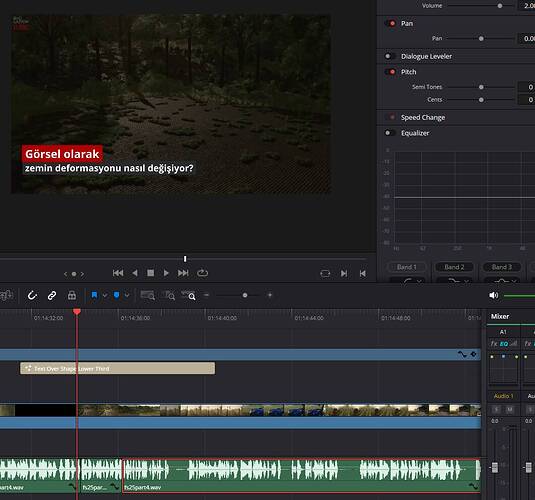Screen dimensions: 535x500
Task: Select the Band 1 equalizer button
Action: pyautogui.click(x=407, y=267)
